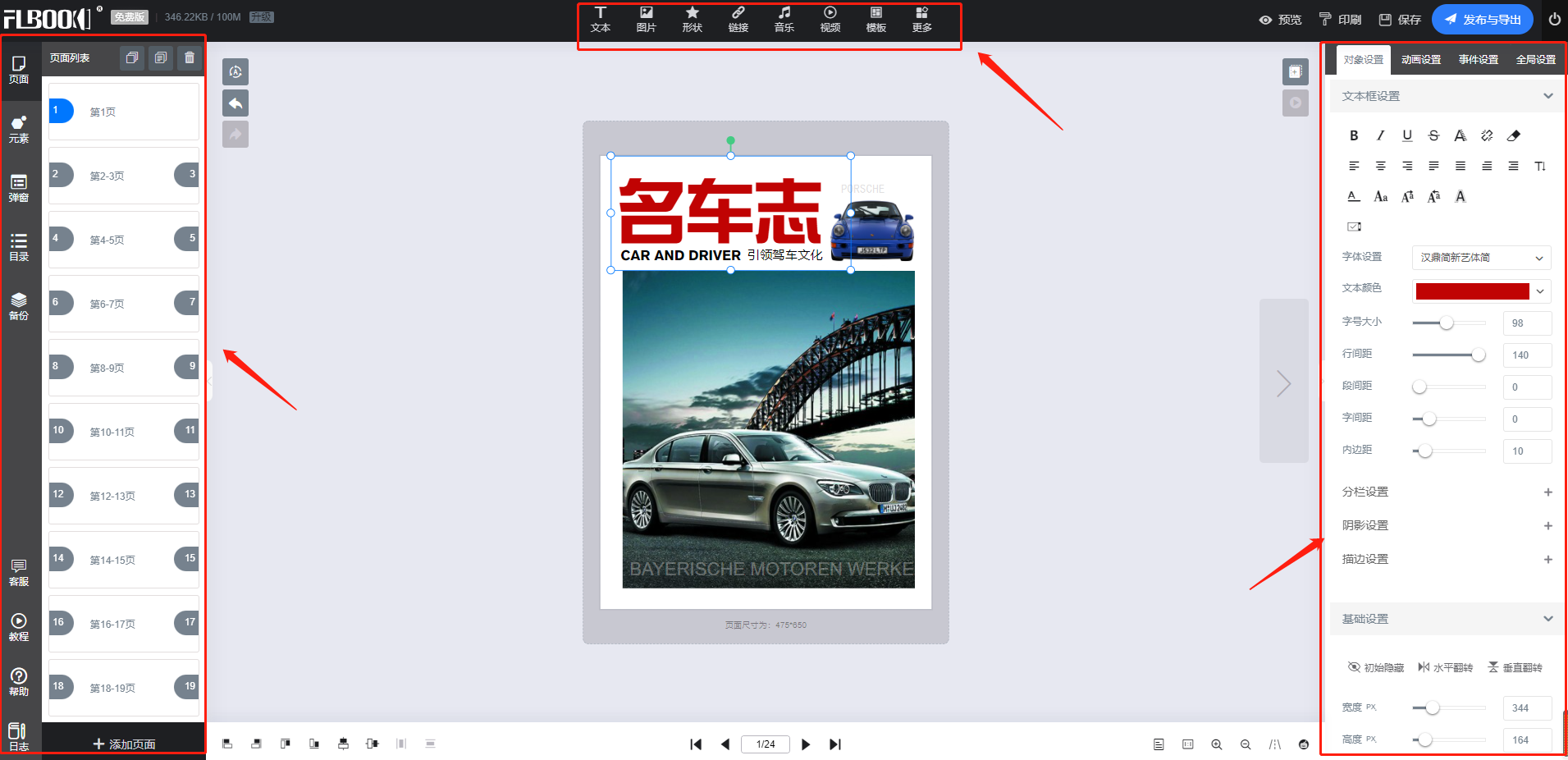Click 预览 preview button
The height and width of the screenshot is (760, 1568).
(x=1280, y=20)
